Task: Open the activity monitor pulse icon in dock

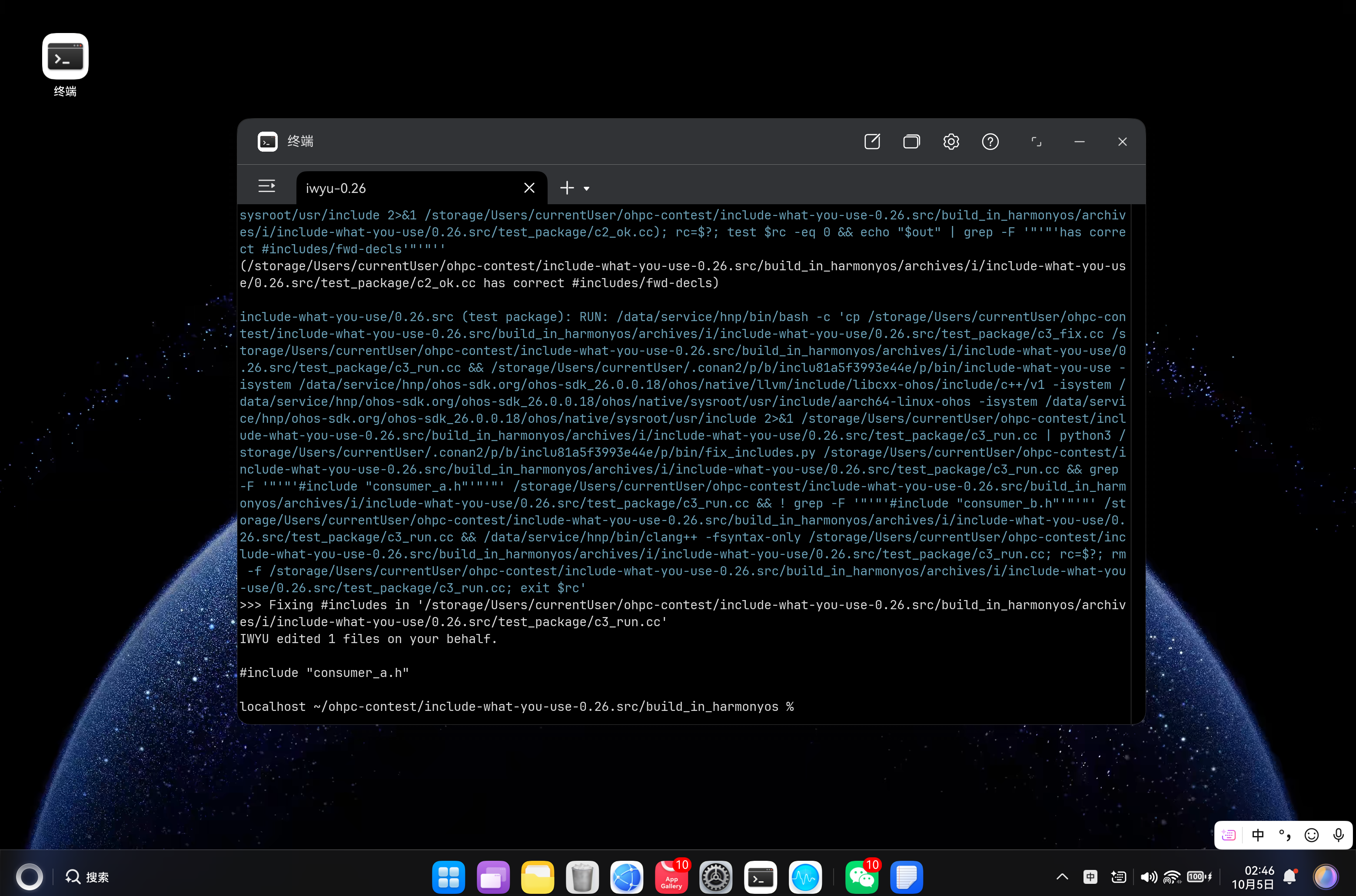Action: [805, 876]
